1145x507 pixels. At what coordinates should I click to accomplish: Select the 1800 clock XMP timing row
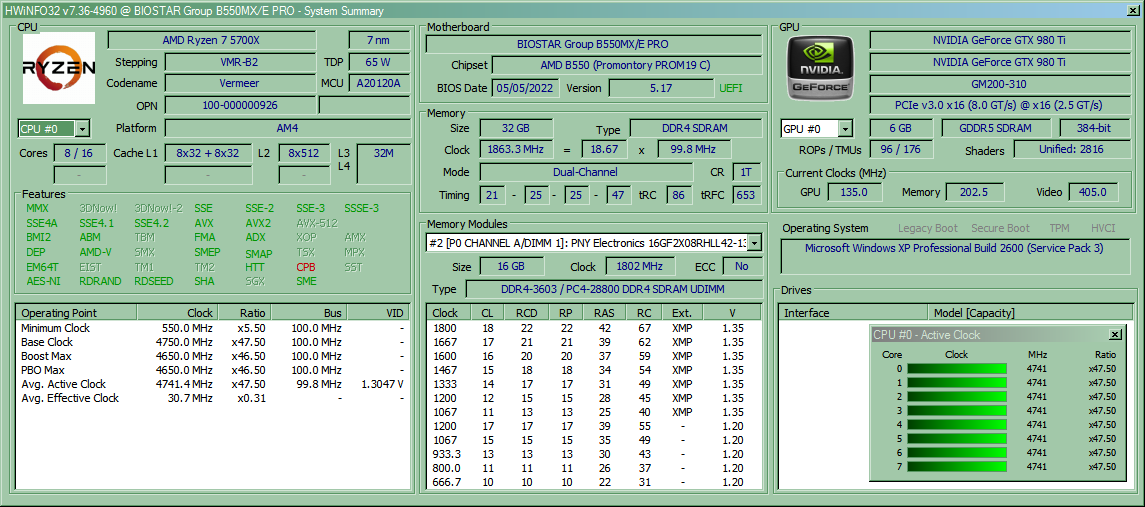point(593,328)
